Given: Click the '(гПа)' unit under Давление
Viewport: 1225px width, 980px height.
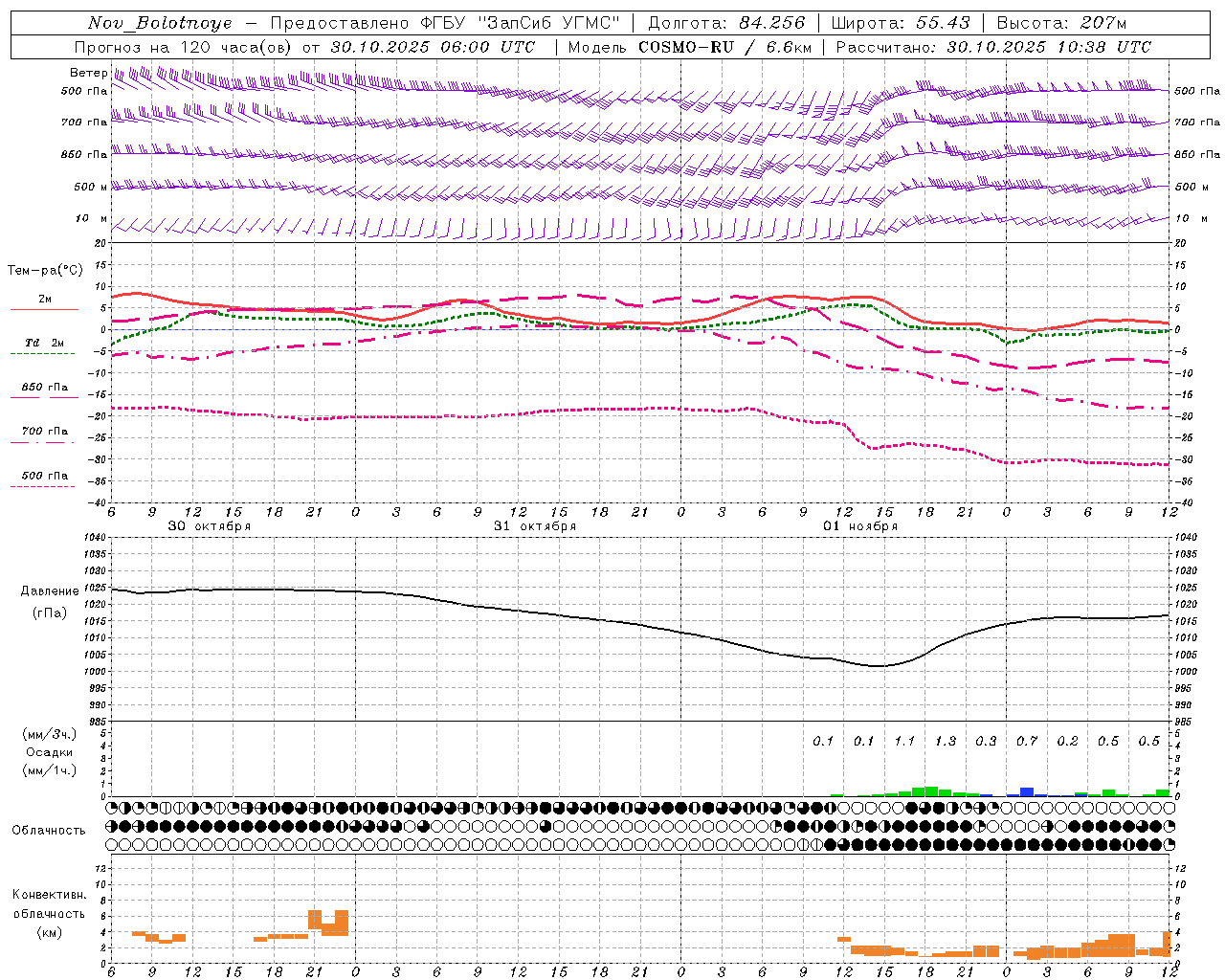Looking at the screenshot, I should (50, 613).
